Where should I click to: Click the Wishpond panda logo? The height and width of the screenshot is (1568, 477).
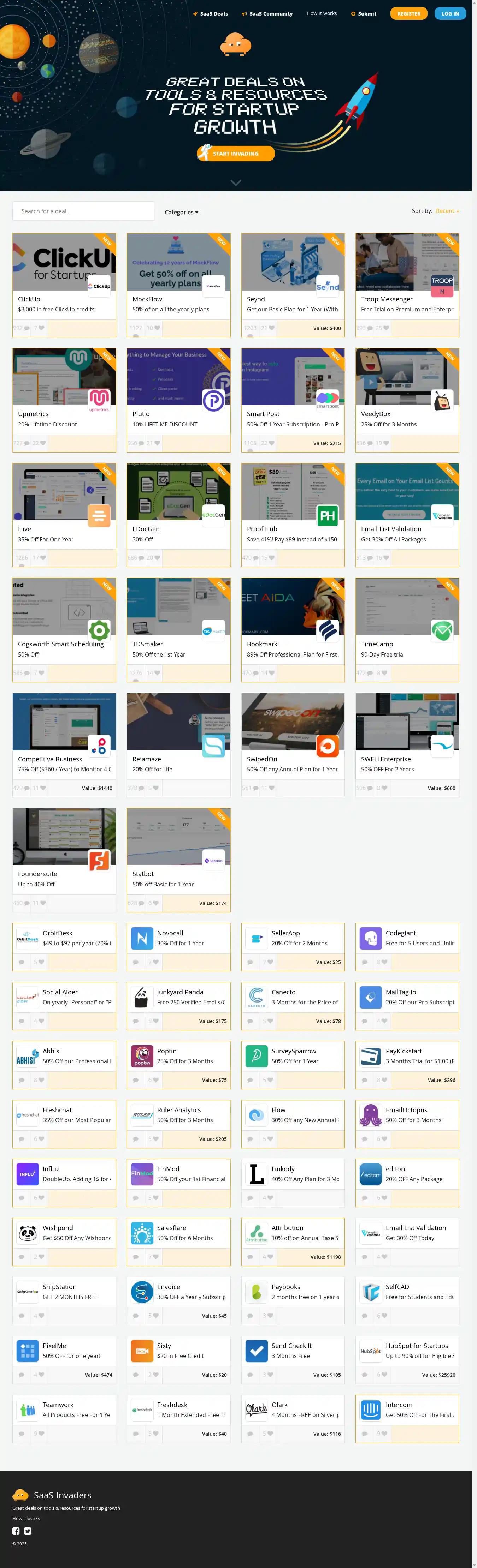coord(28,1233)
